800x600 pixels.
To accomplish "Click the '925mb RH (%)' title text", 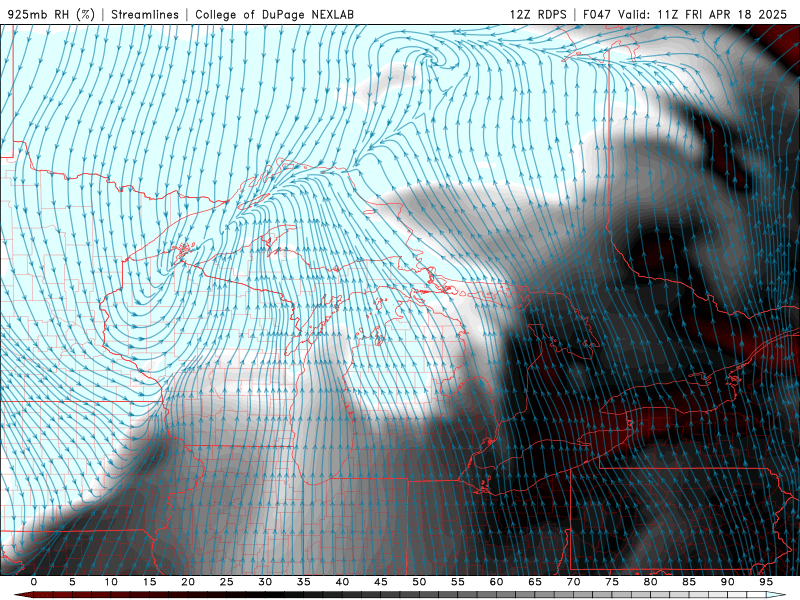I will (x=51, y=14).
